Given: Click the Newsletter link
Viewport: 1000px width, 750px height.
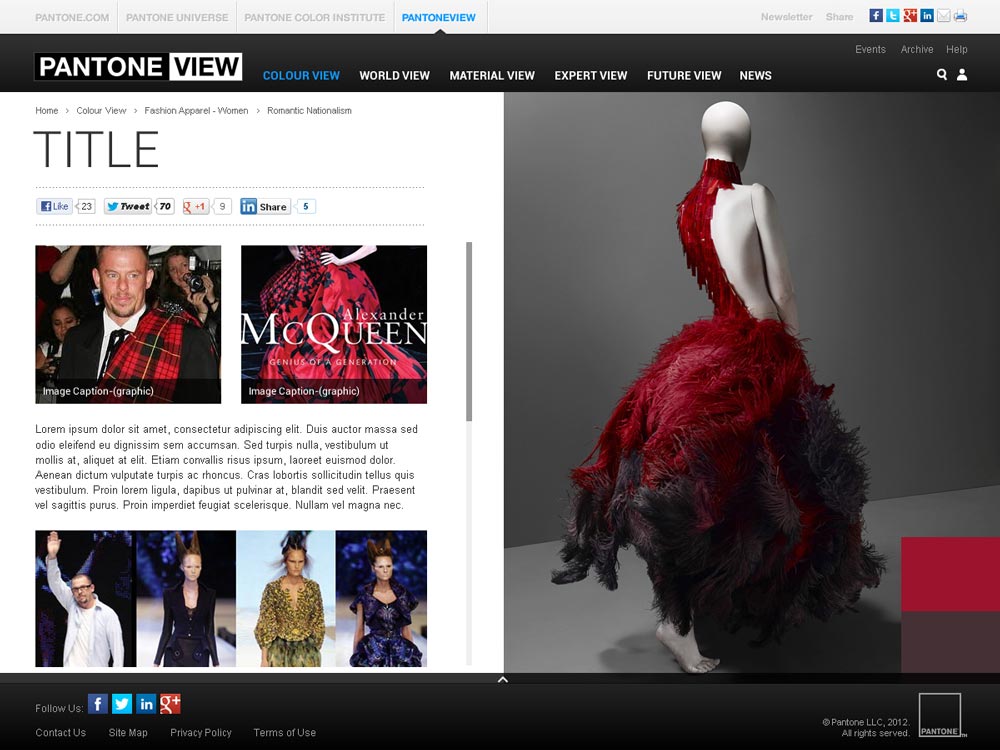Looking at the screenshot, I should pos(786,17).
